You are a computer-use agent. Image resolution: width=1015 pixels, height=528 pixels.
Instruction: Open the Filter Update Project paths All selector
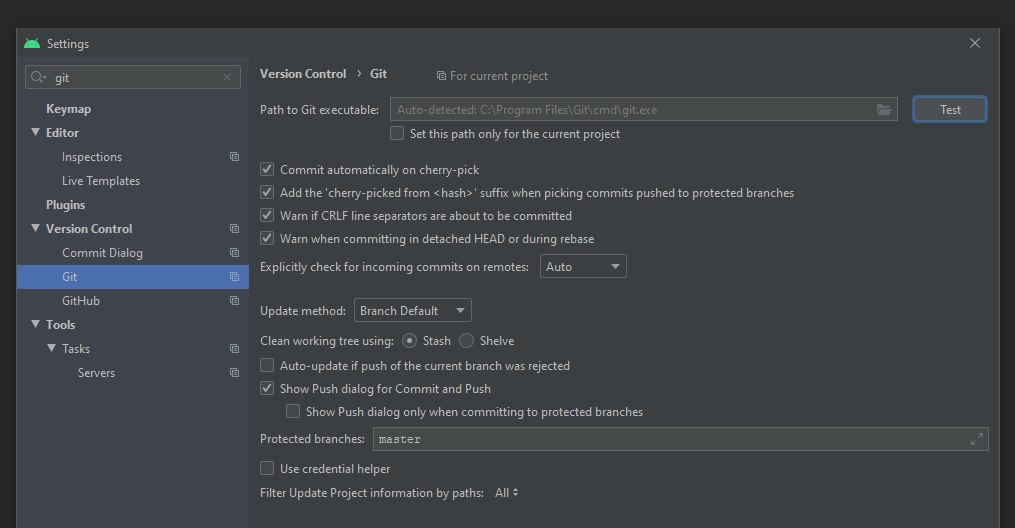coord(506,493)
